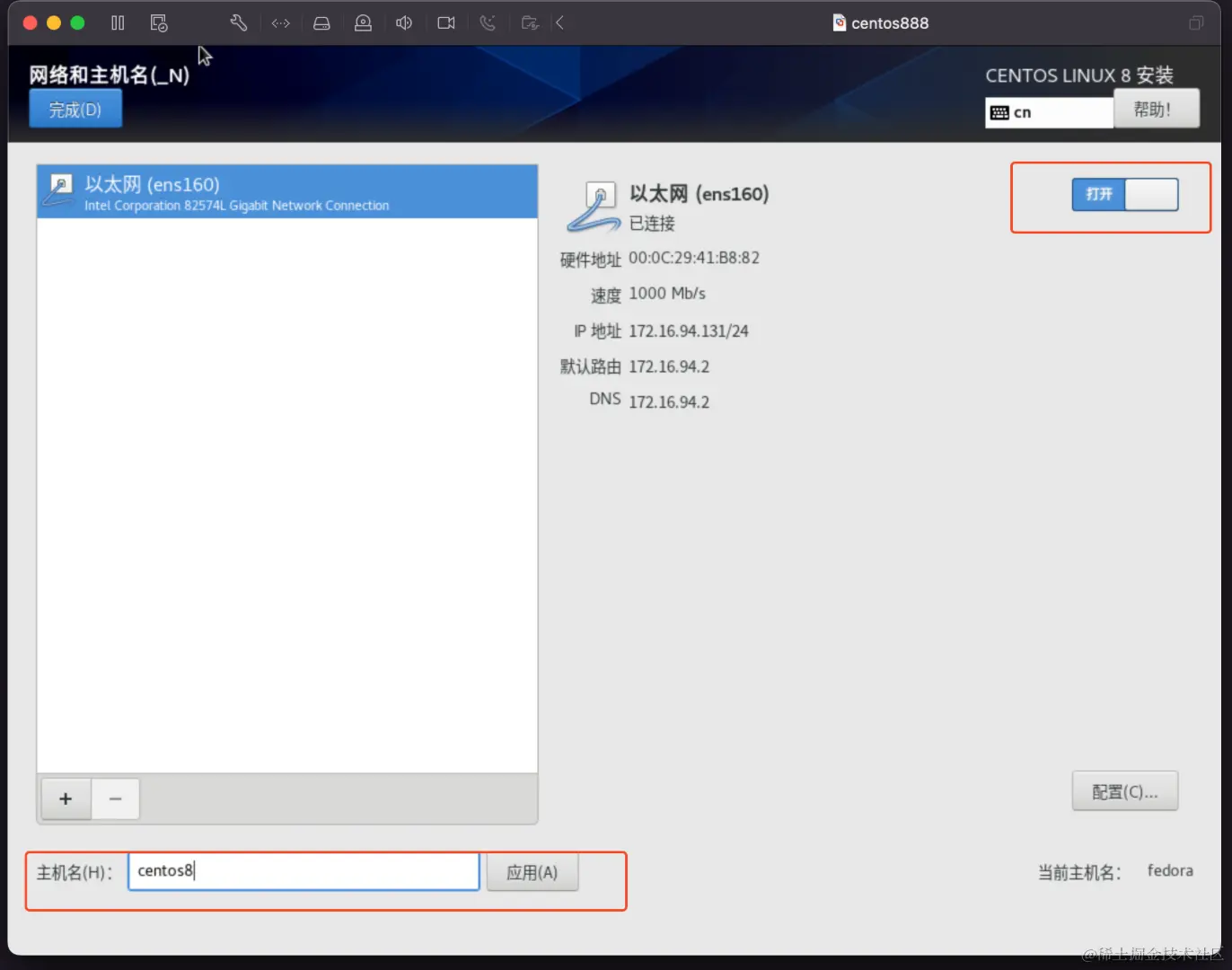Image resolution: width=1232 pixels, height=970 pixels.
Task: Collapse toolbar with left chevron
Action: click(x=559, y=23)
